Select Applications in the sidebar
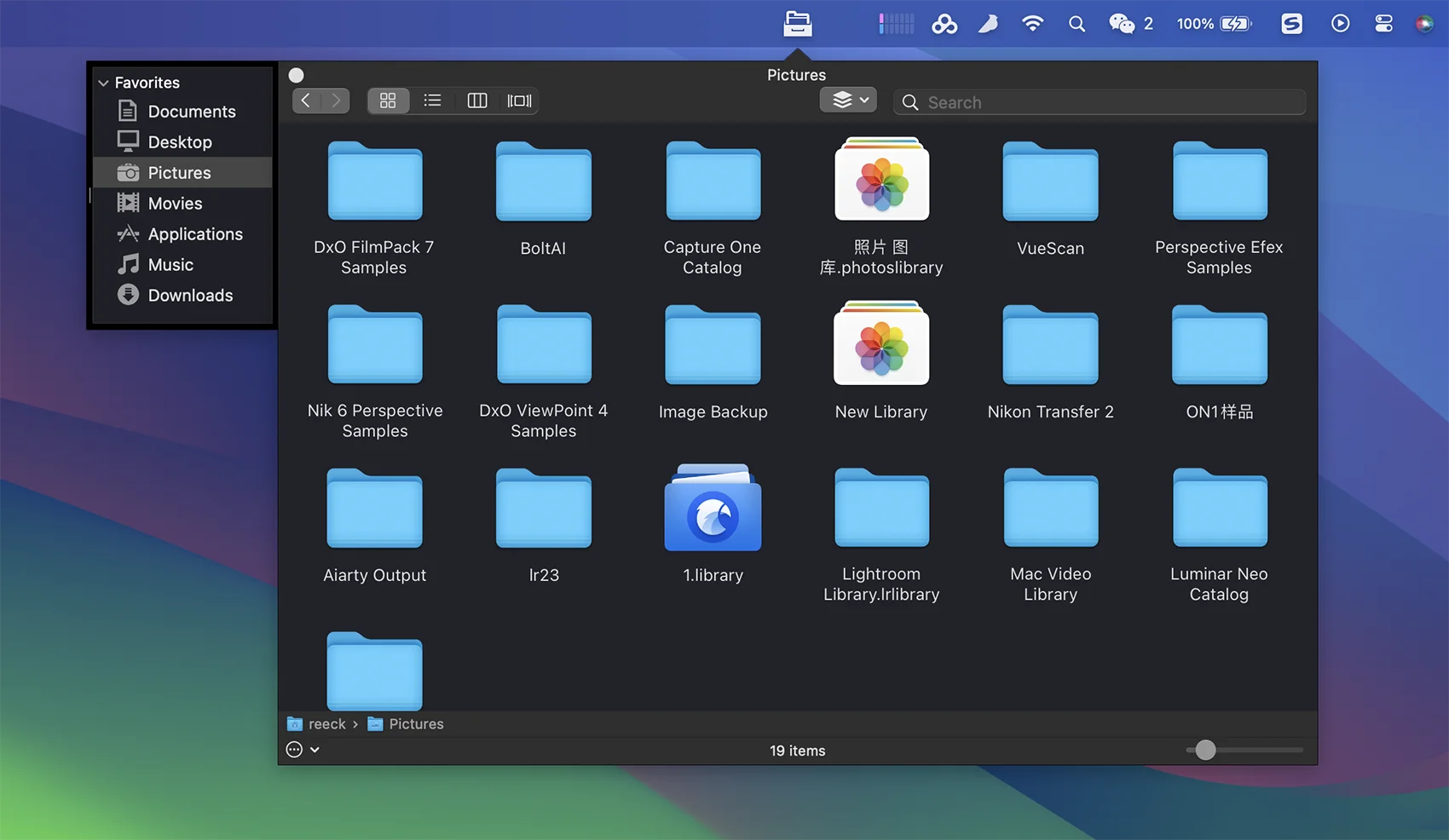The width and height of the screenshot is (1449, 840). (x=182, y=234)
